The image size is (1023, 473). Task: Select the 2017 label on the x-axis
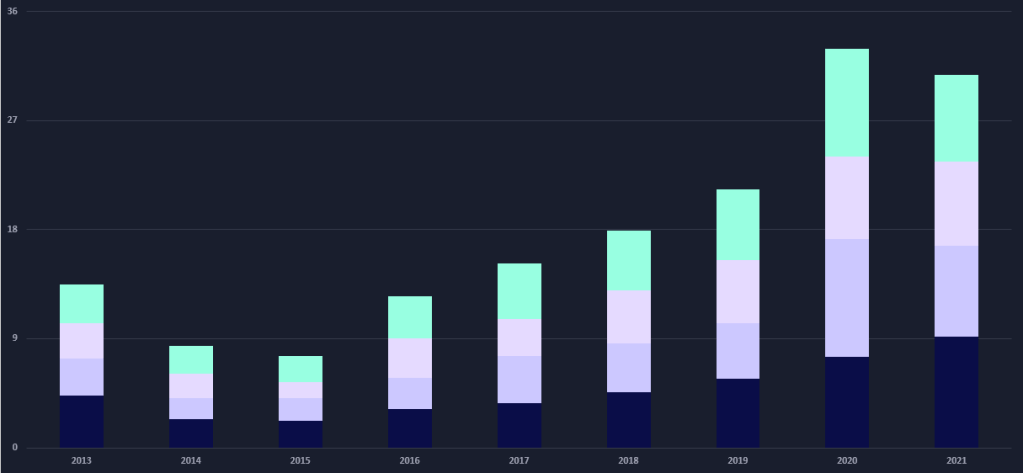(519, 461)
